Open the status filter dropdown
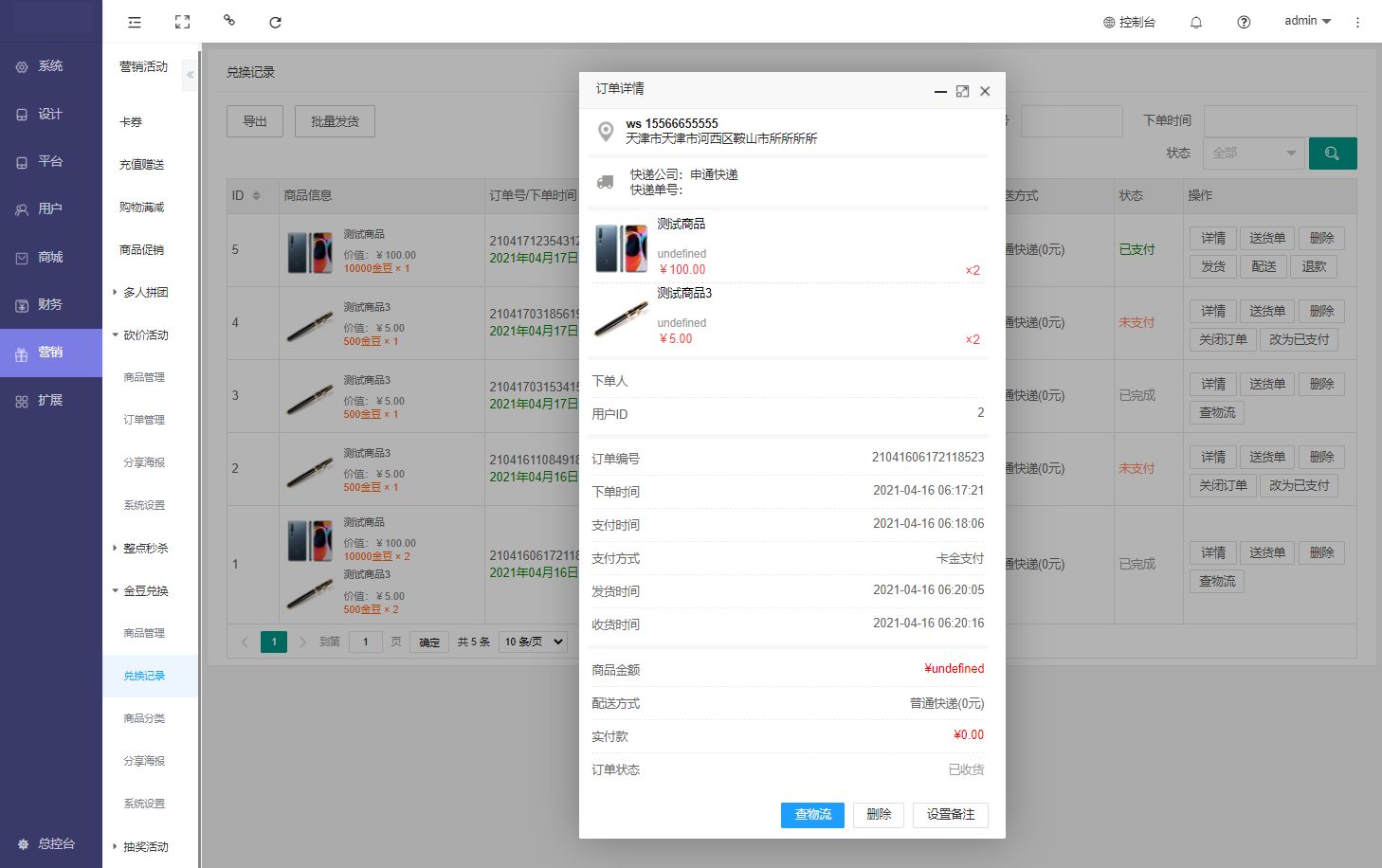 1254,154
